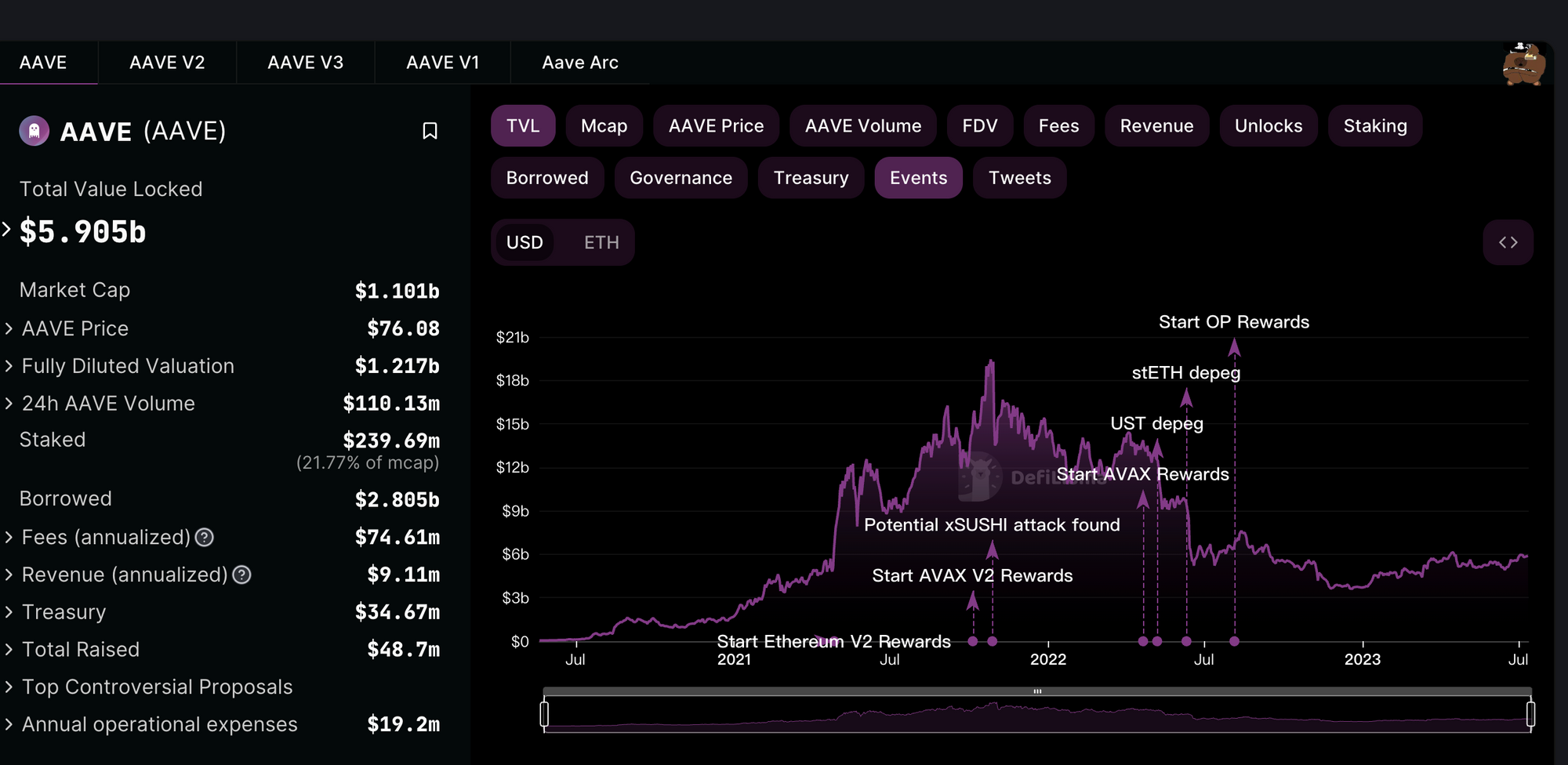Switch to the AAVE V3 tab
Viewport: 1568px width, 765px height.
click(x=305, y=63)
